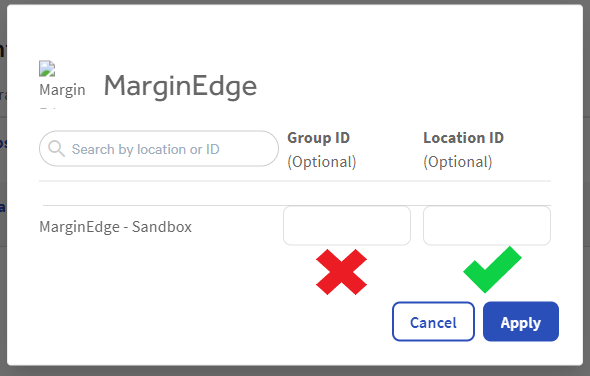The height and width of the screenshot is (376, 590).
Task: Click the magnifying glass search icon
Action: click(56, 149)
